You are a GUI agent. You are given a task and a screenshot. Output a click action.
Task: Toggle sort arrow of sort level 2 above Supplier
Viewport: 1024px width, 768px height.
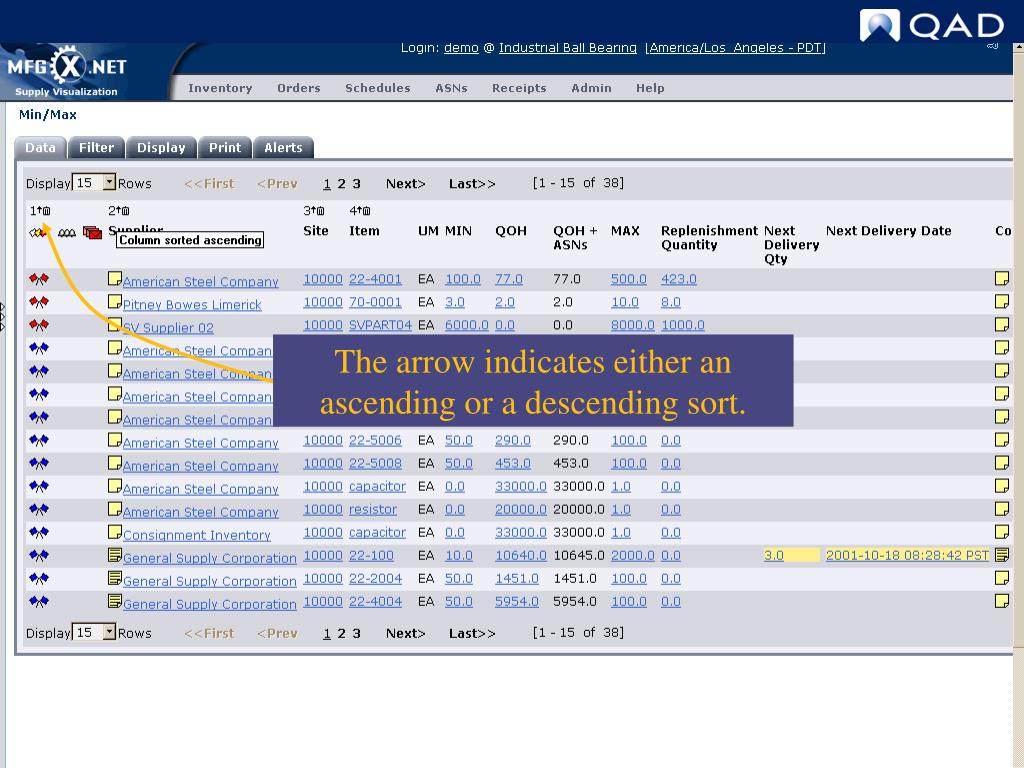tap(118, 210)
